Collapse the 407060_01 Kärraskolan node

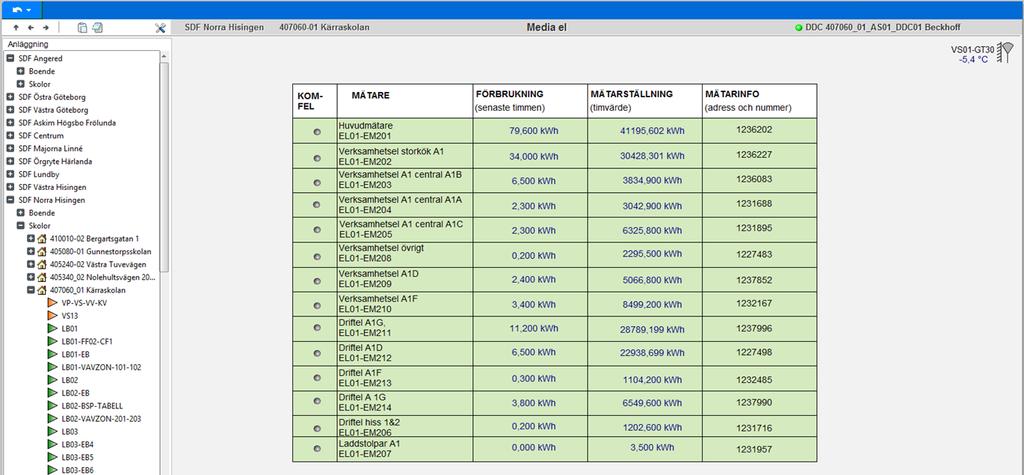coord(31,290)
